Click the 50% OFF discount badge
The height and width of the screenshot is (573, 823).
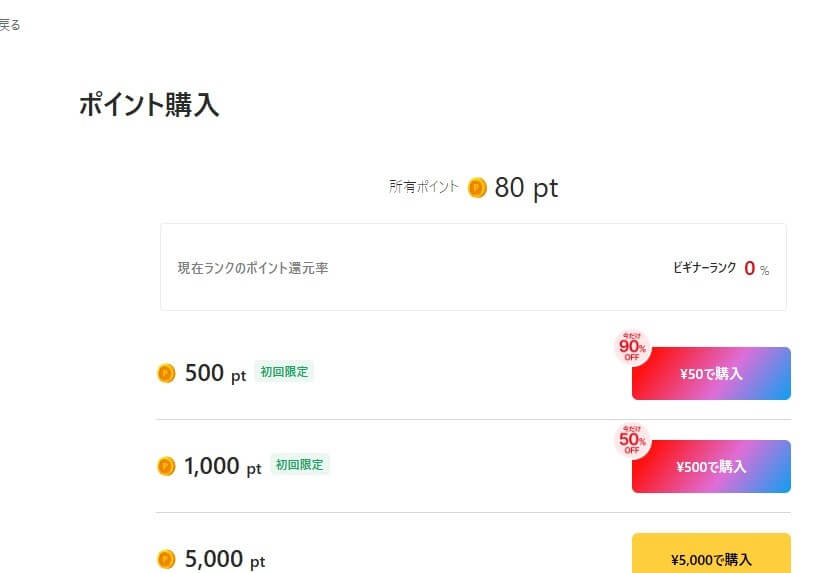(x=632, y=440)
